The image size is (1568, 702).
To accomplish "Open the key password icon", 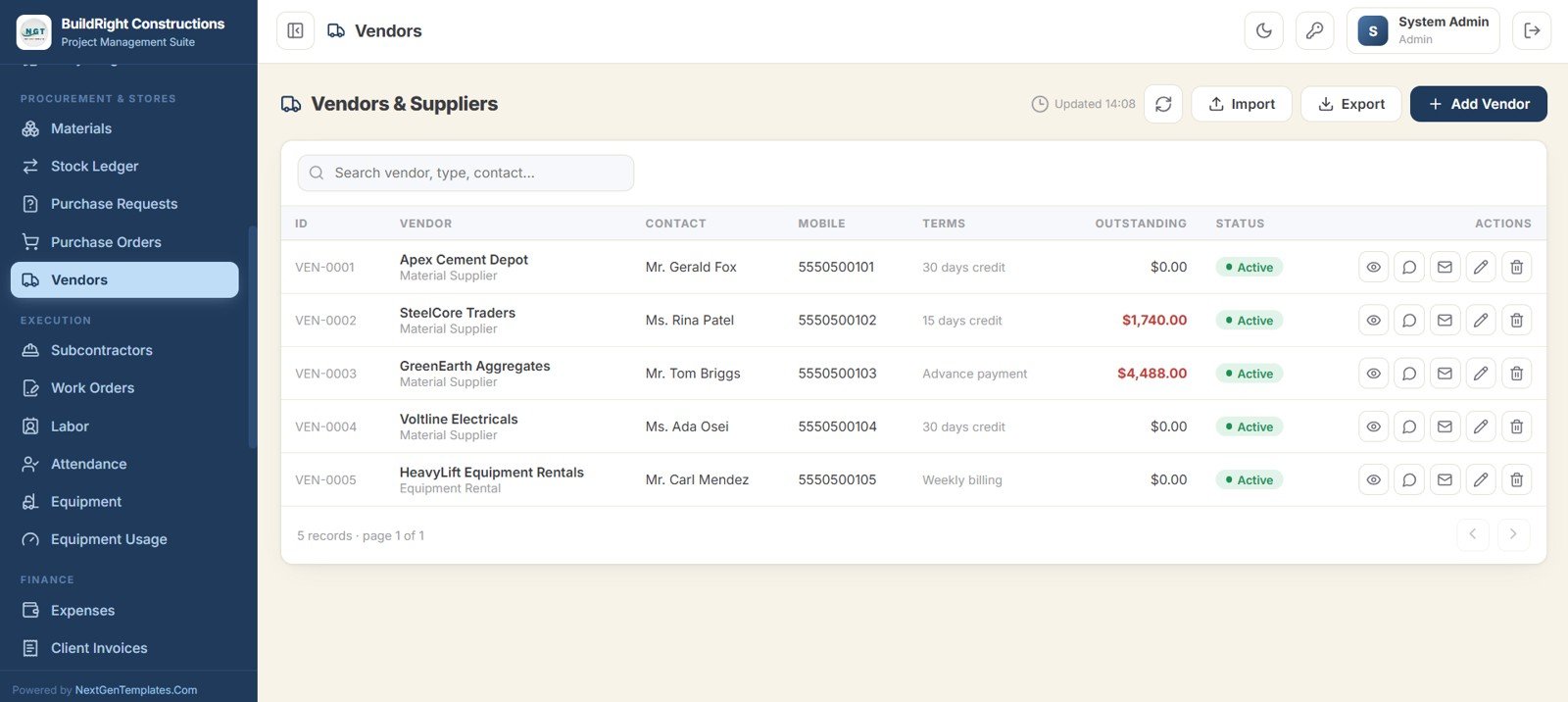I will click(x=1315, y=30).
